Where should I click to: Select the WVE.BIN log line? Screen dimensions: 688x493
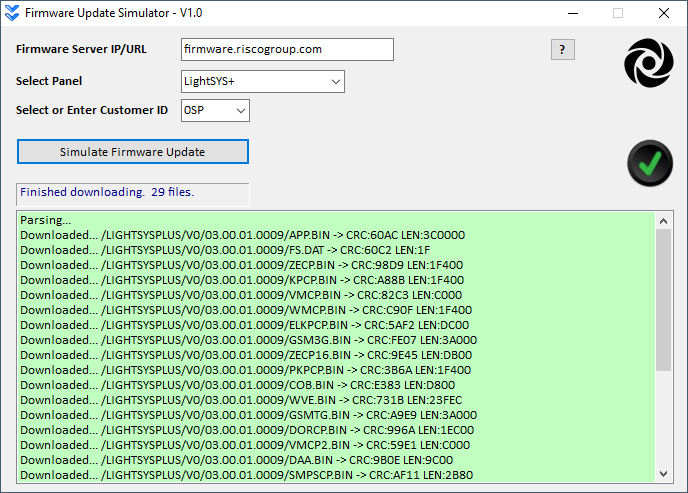point(241,400)
